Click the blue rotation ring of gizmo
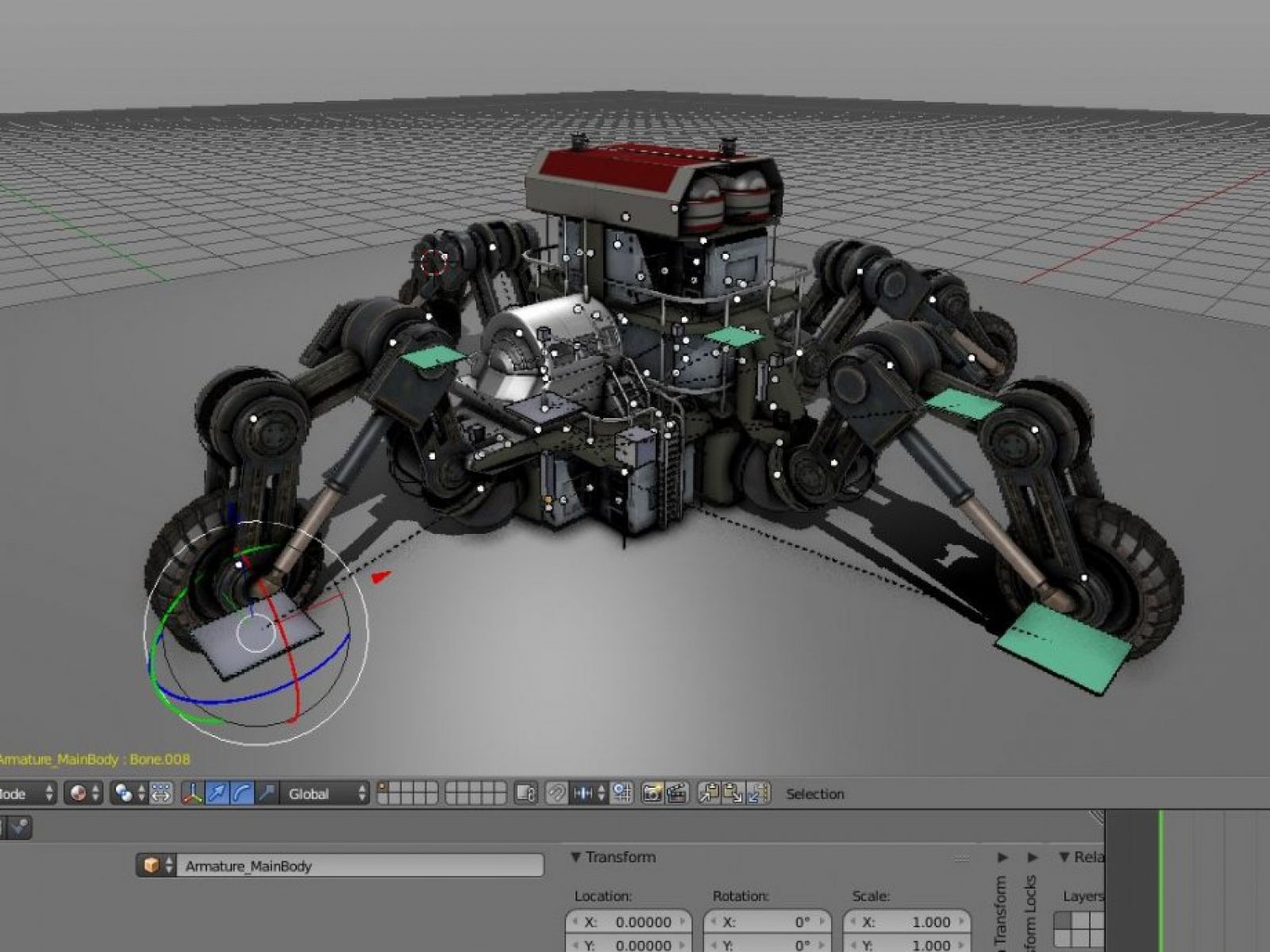The width and height of the screenshot is (1270, 952). tap(262, 697)
